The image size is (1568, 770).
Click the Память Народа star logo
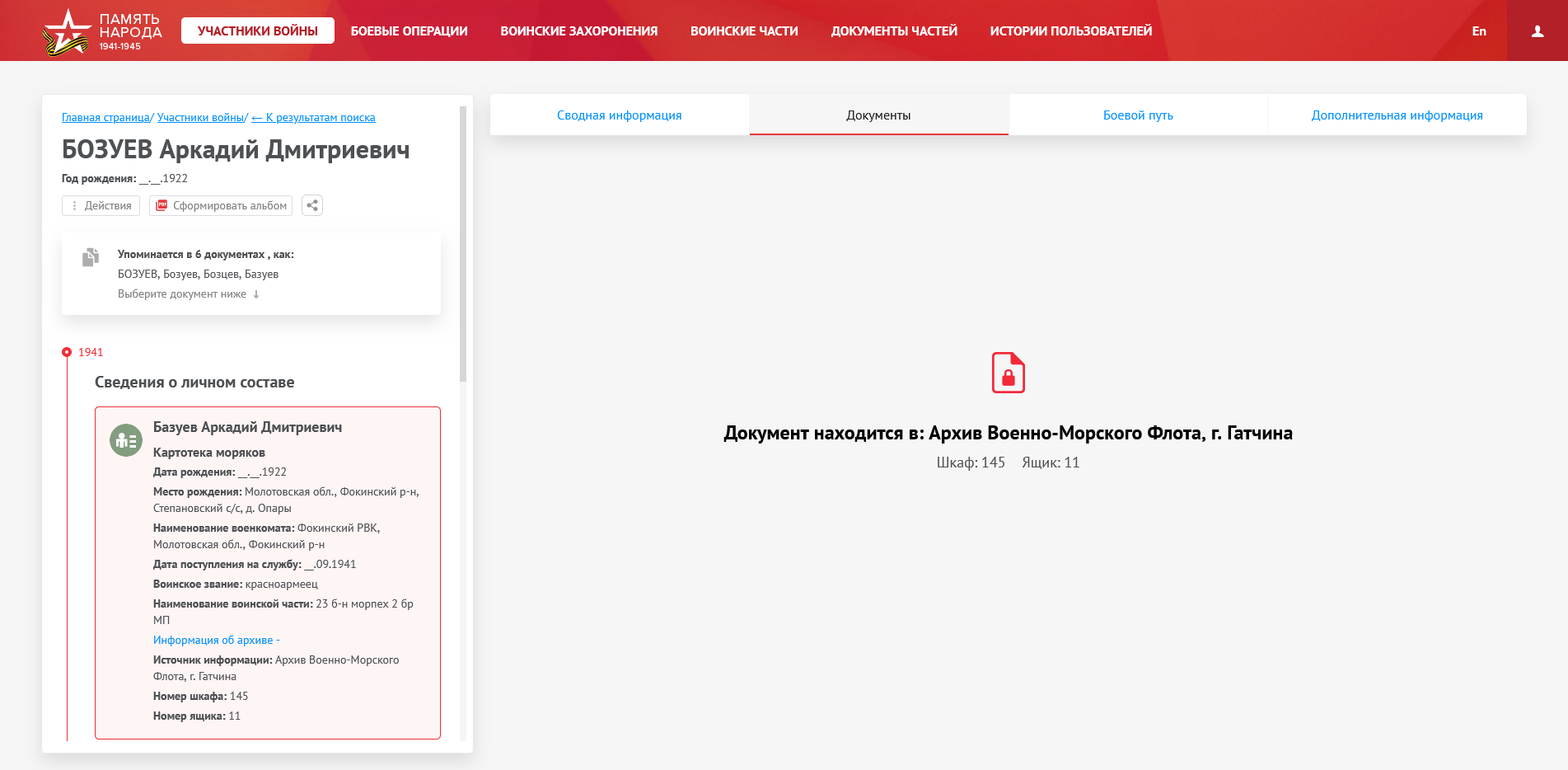[66, 32]
